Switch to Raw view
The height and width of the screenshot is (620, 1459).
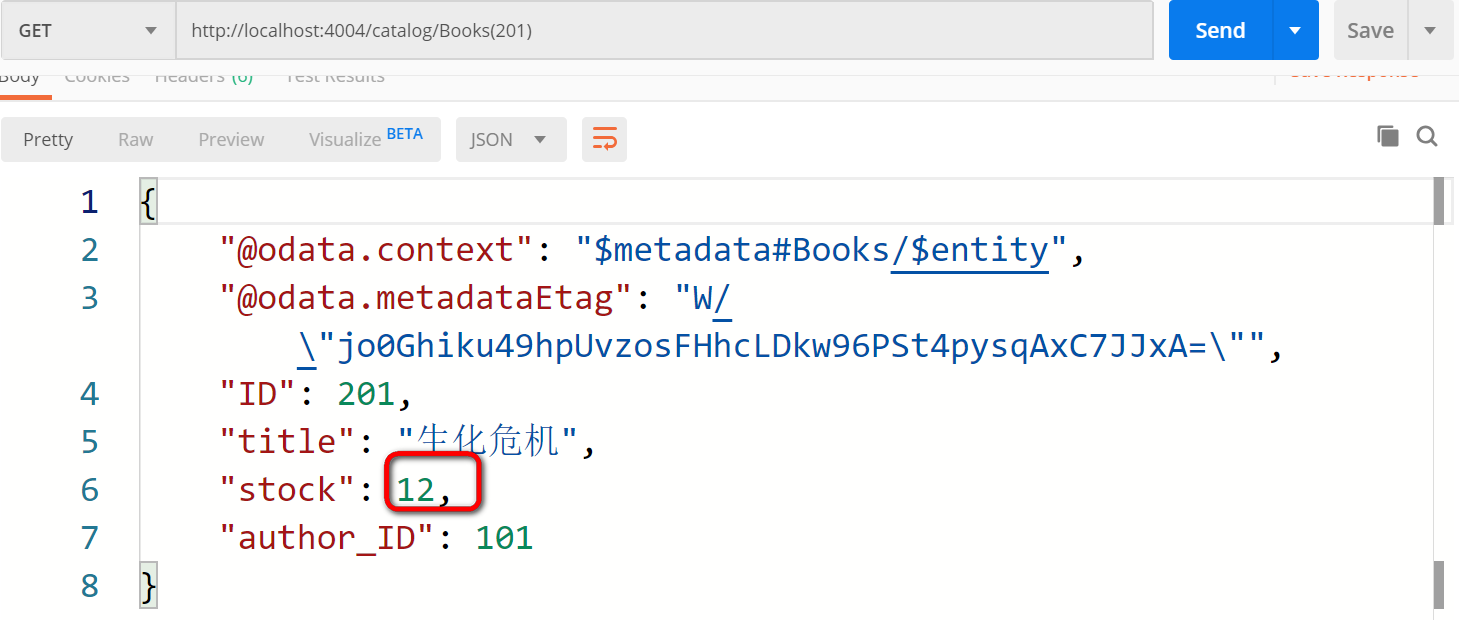tap(136, 139)
